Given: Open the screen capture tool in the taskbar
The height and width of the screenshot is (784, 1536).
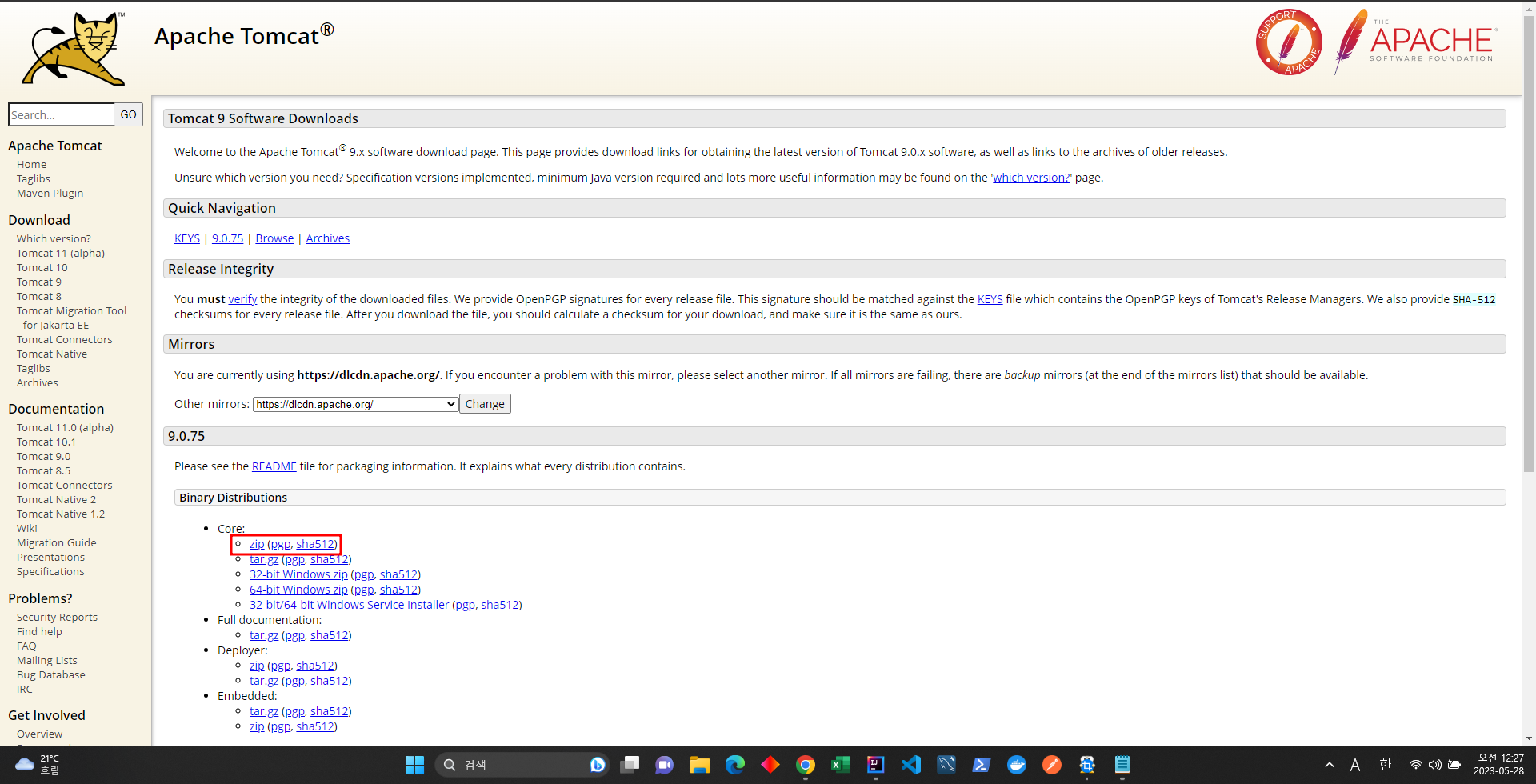Looking at the screenshot, I should (1087, 765).
